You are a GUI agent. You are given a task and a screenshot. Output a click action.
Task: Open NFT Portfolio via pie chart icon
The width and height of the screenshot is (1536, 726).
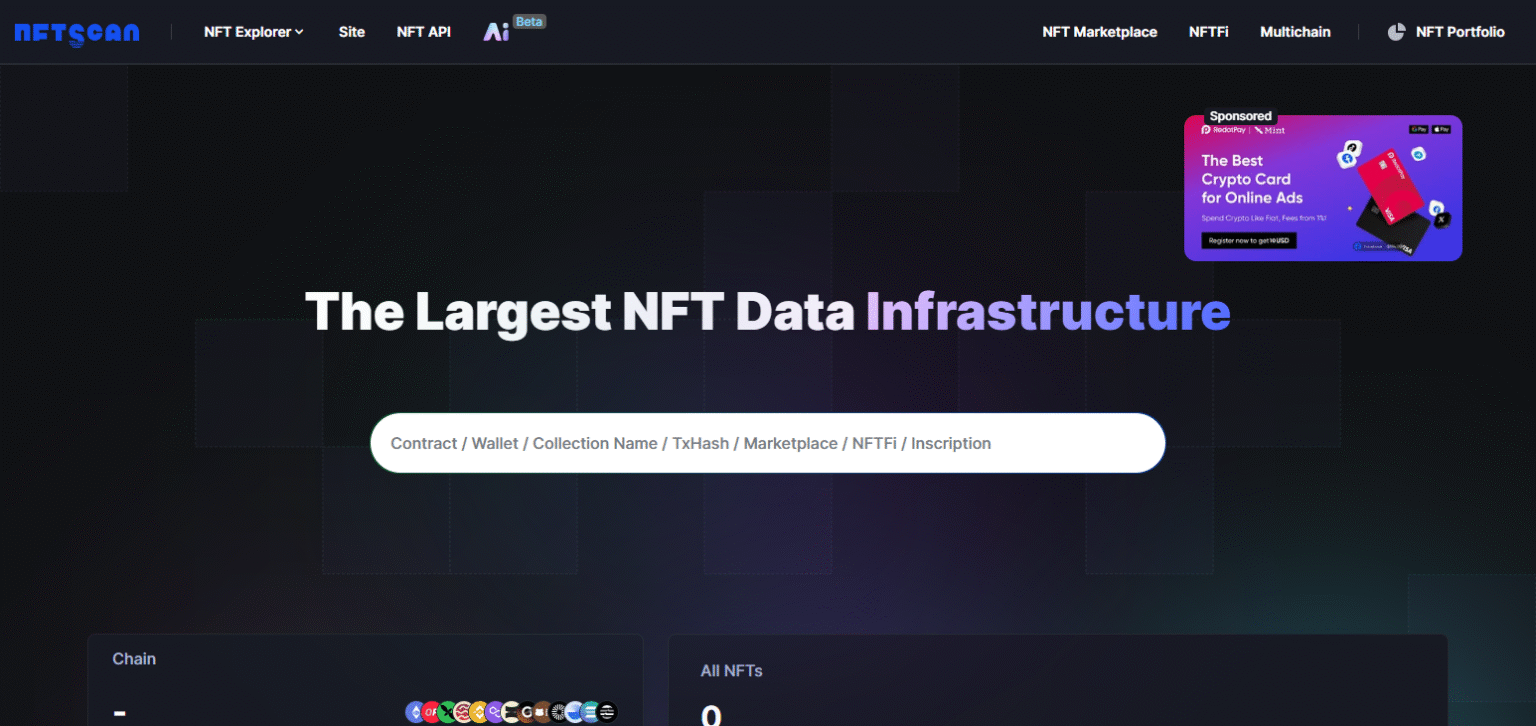click(1396, 31)
